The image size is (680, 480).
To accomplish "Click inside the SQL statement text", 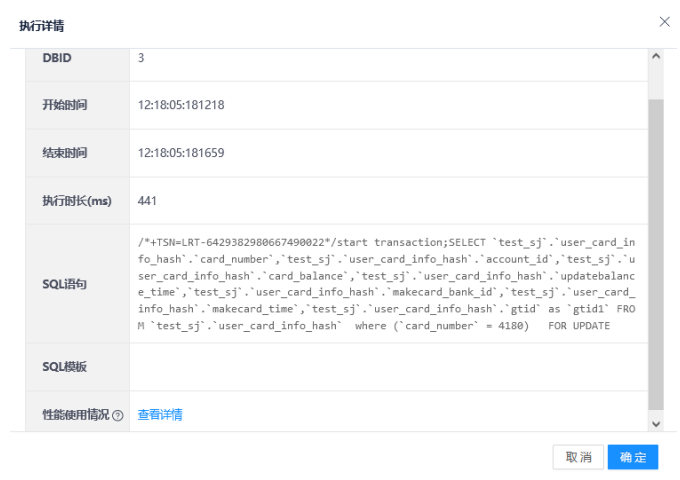I will click(385, 284).
